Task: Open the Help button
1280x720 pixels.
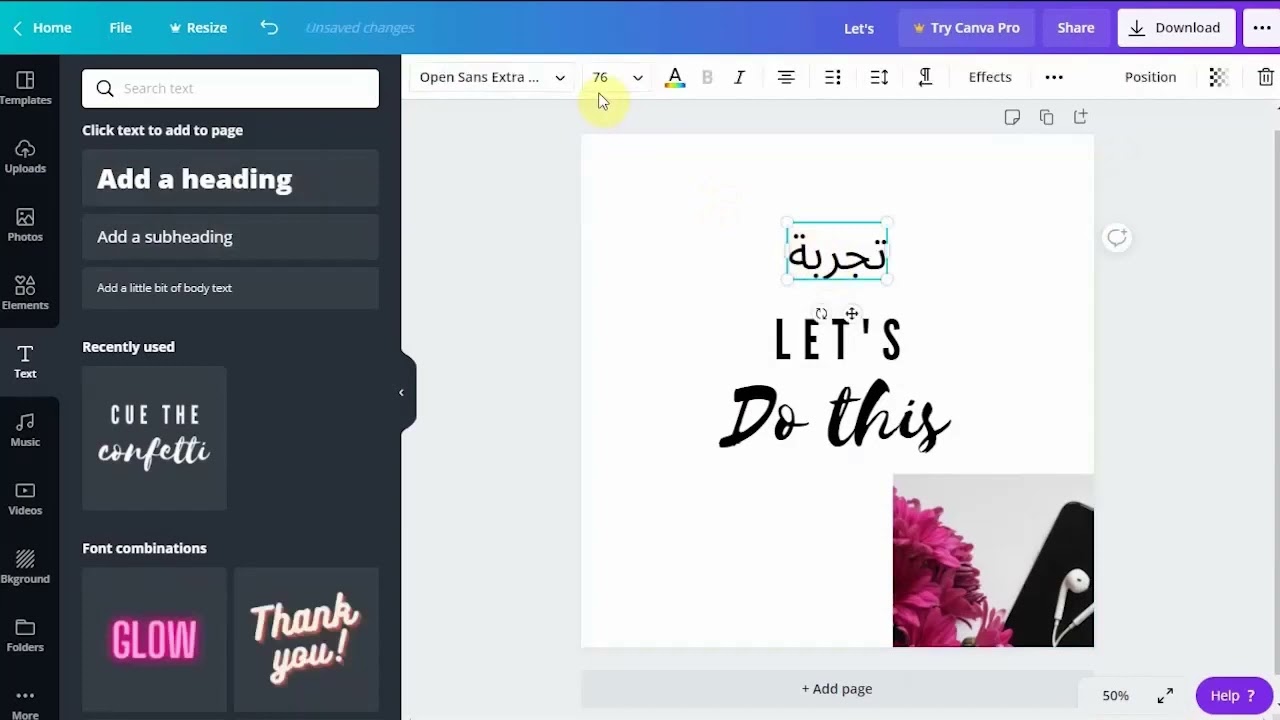Action: (x=1233, y=696)
